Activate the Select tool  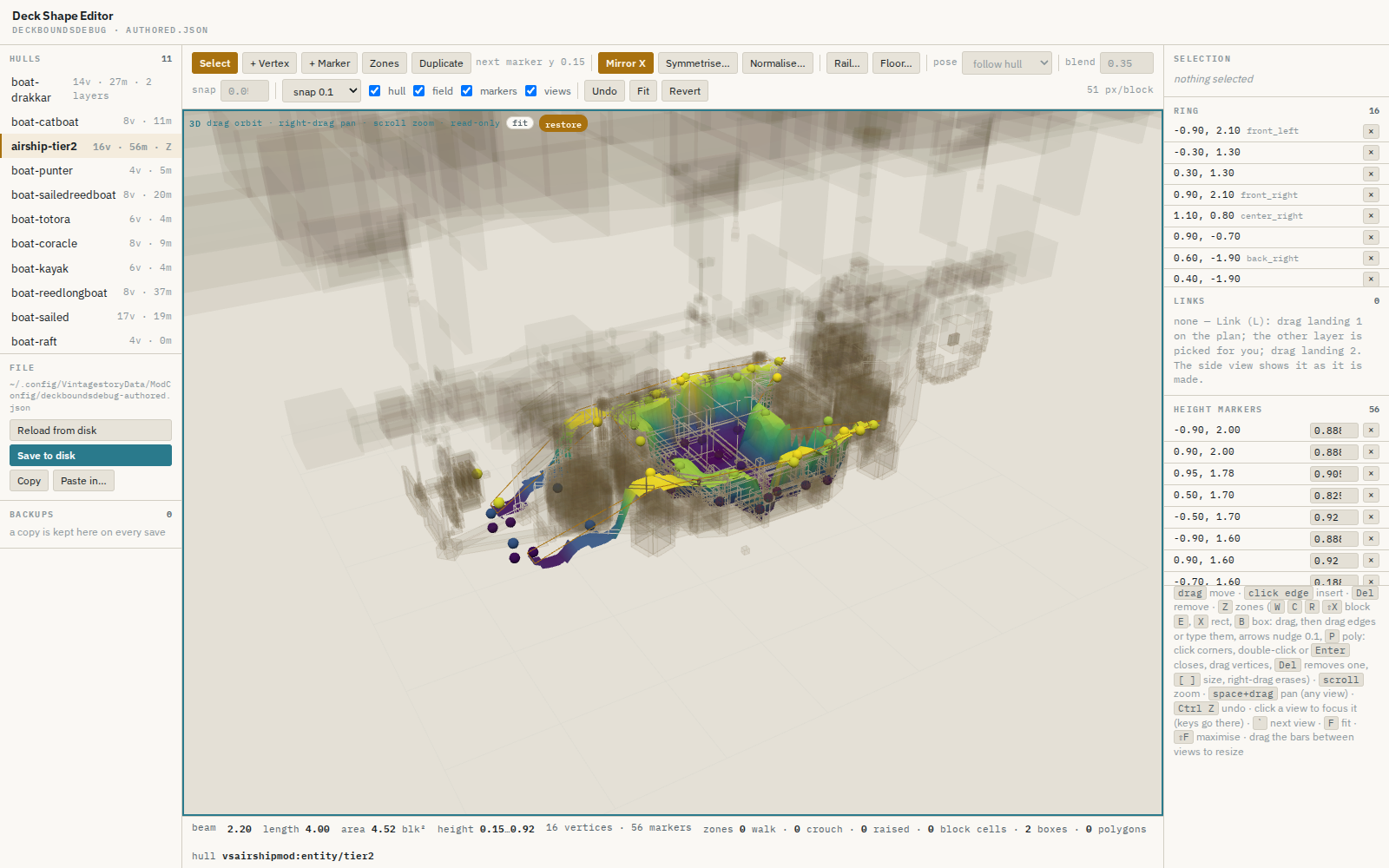pos(214,63)
